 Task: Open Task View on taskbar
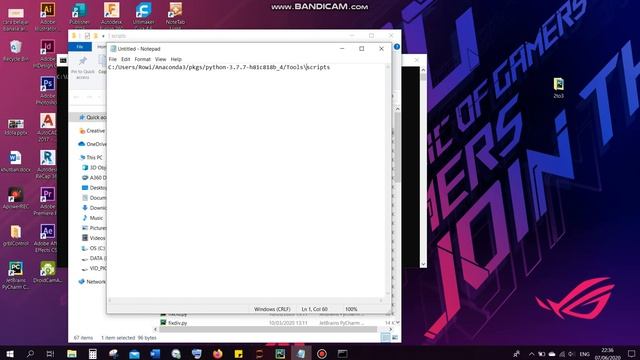pos(50,353)
